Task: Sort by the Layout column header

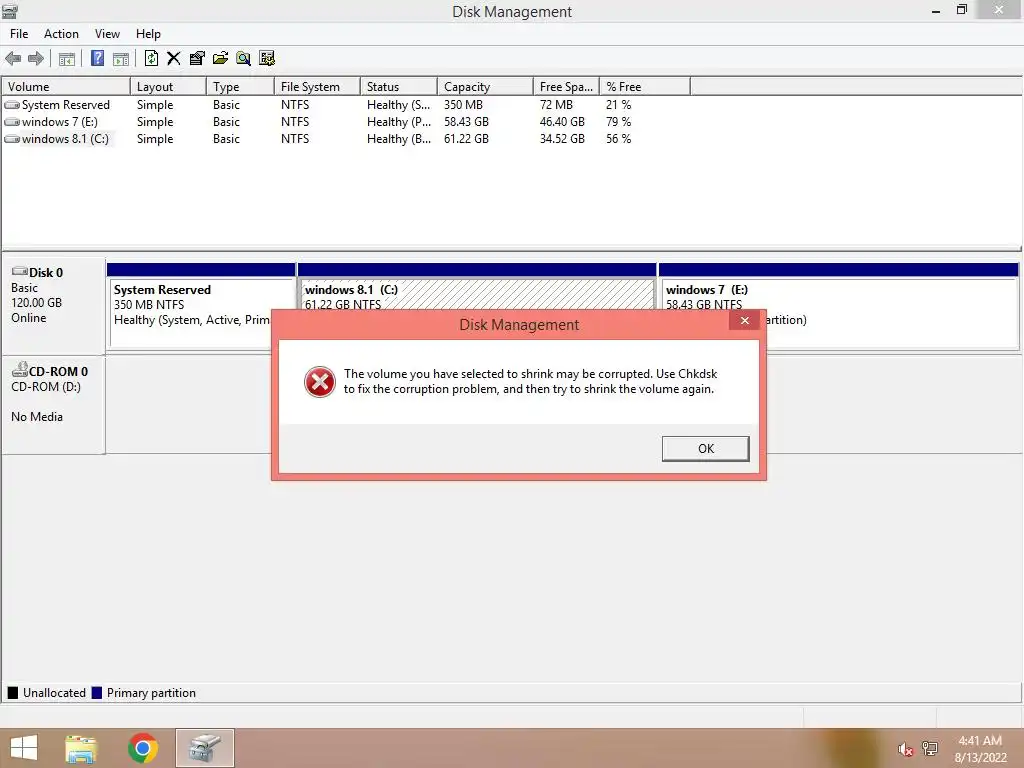Action: point(168,87)
